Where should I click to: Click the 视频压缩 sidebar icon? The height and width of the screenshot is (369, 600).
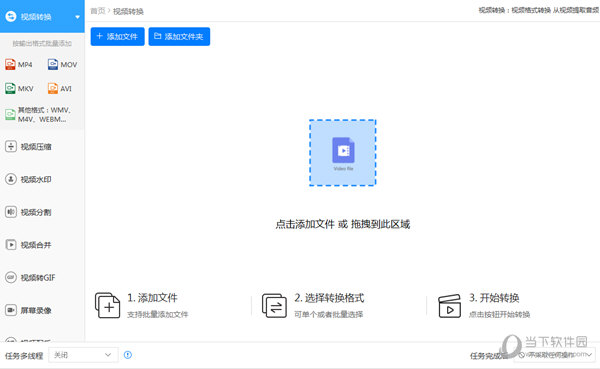11,146
